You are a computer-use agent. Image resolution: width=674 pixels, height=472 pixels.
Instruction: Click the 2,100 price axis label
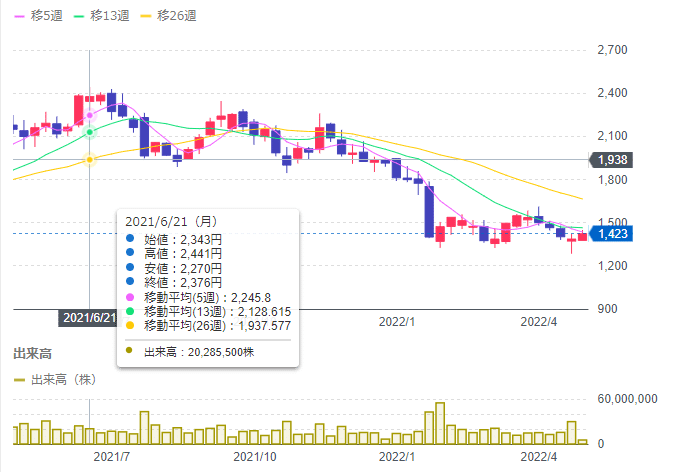[x=612, y=136]
